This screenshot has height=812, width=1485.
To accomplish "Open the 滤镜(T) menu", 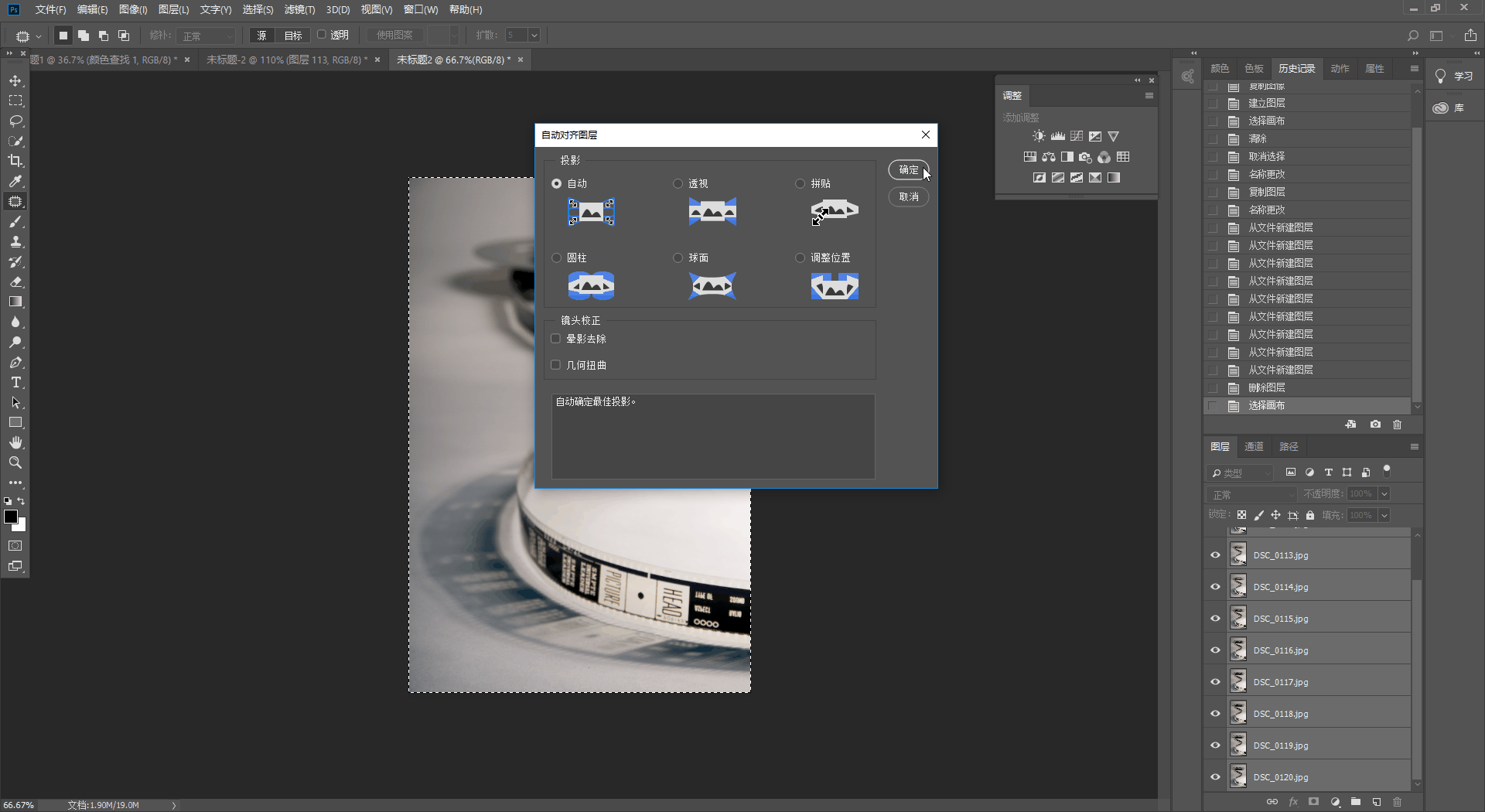I will 299,10.
